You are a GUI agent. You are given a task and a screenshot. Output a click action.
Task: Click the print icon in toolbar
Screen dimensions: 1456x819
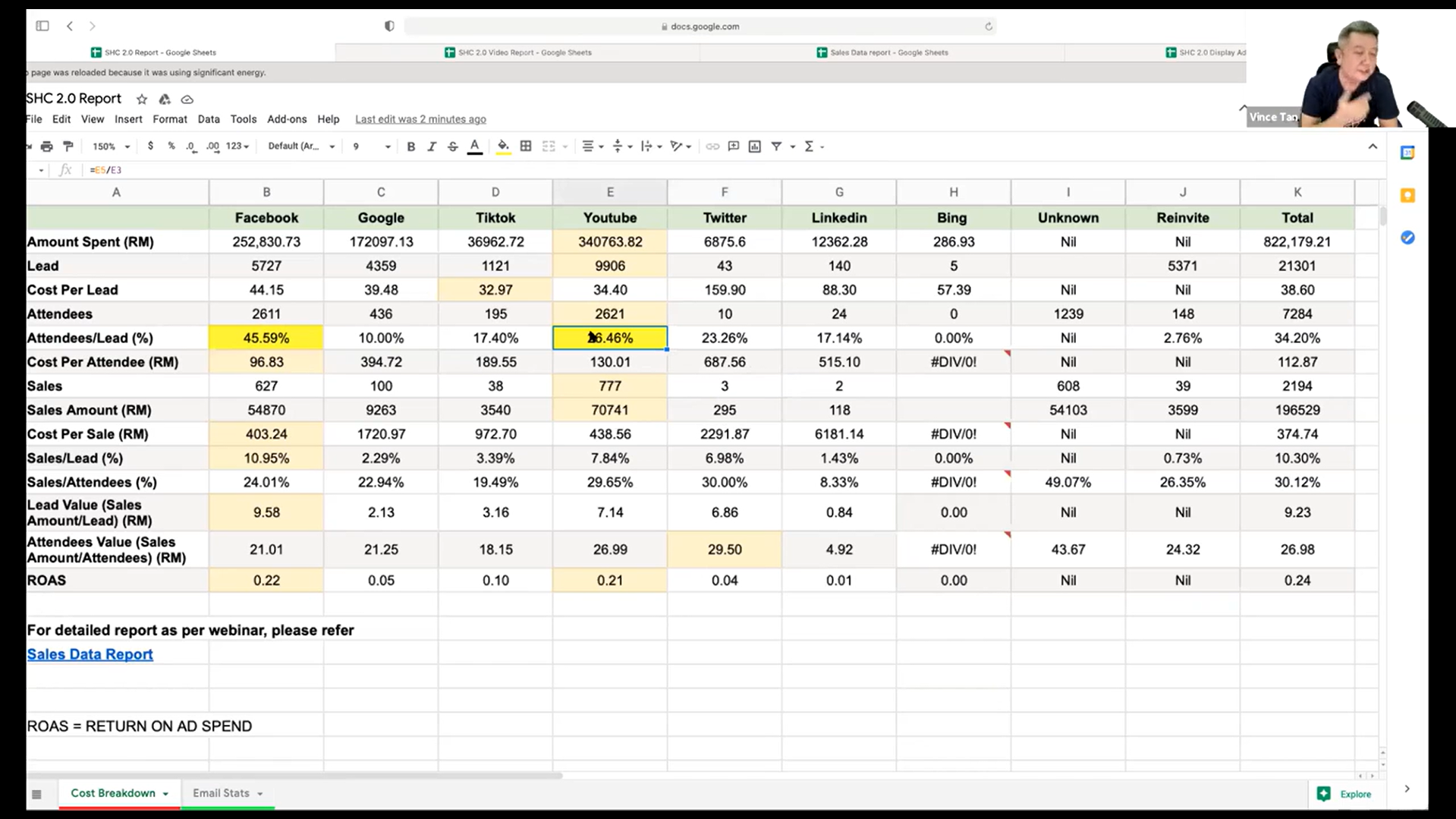47,146
